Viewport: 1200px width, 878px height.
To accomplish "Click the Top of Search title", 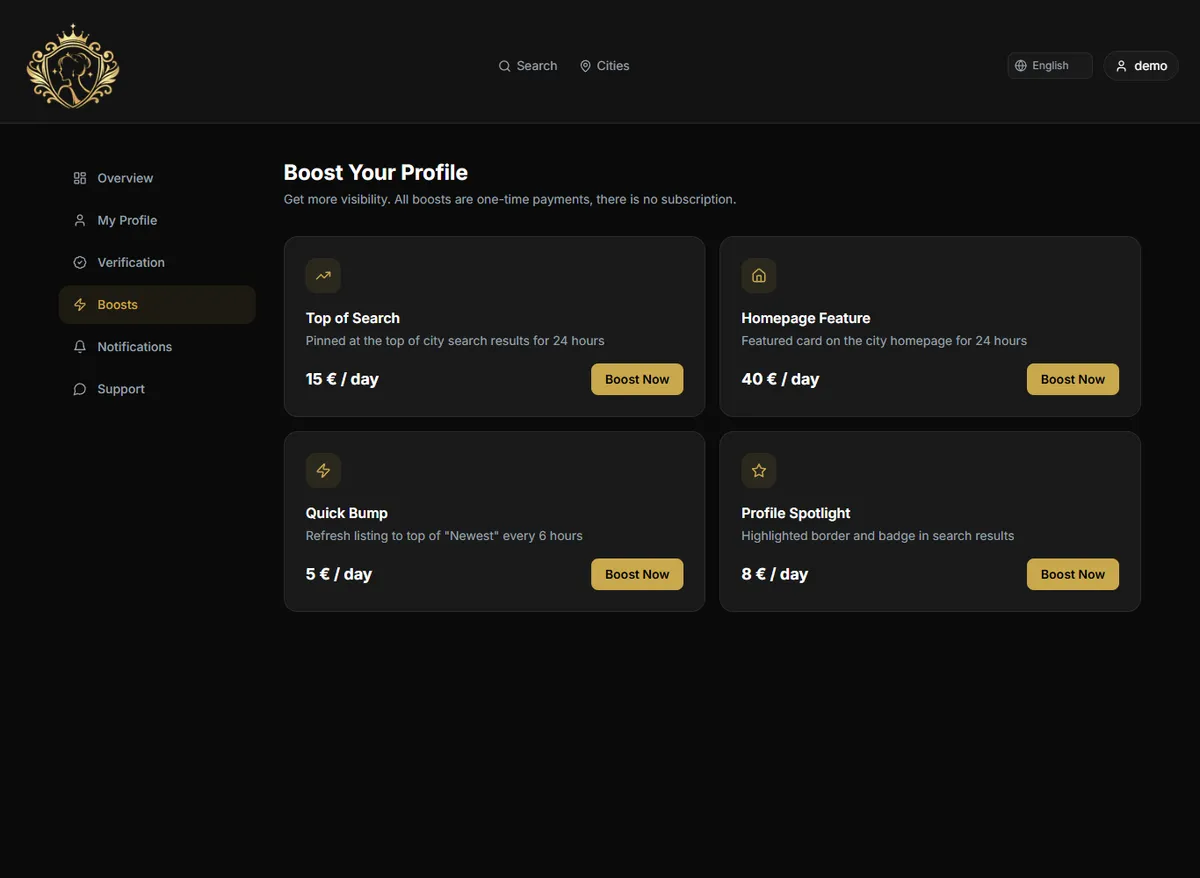I will (x=353, y=318).
